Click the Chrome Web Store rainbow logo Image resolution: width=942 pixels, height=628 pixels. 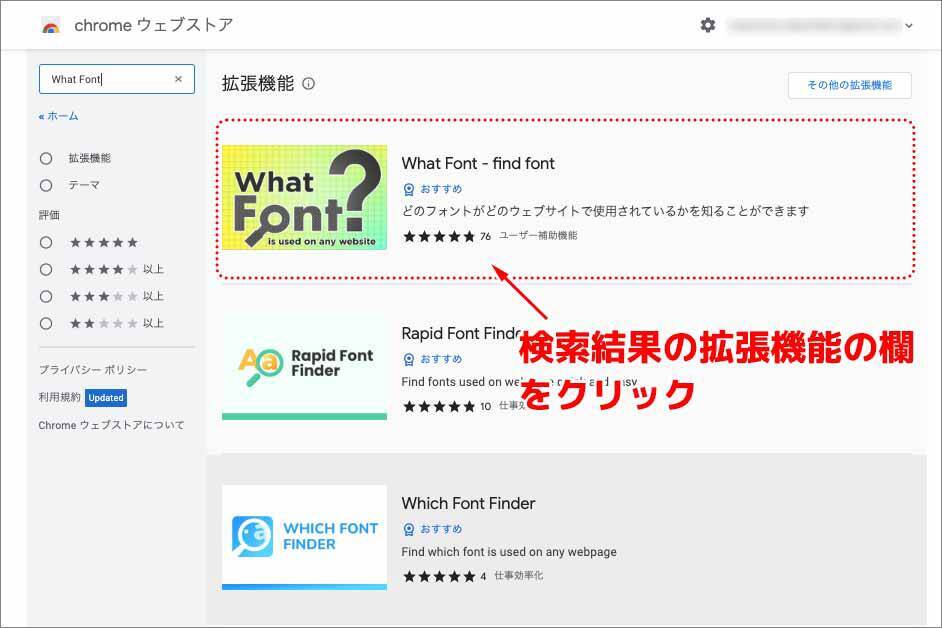51,26
